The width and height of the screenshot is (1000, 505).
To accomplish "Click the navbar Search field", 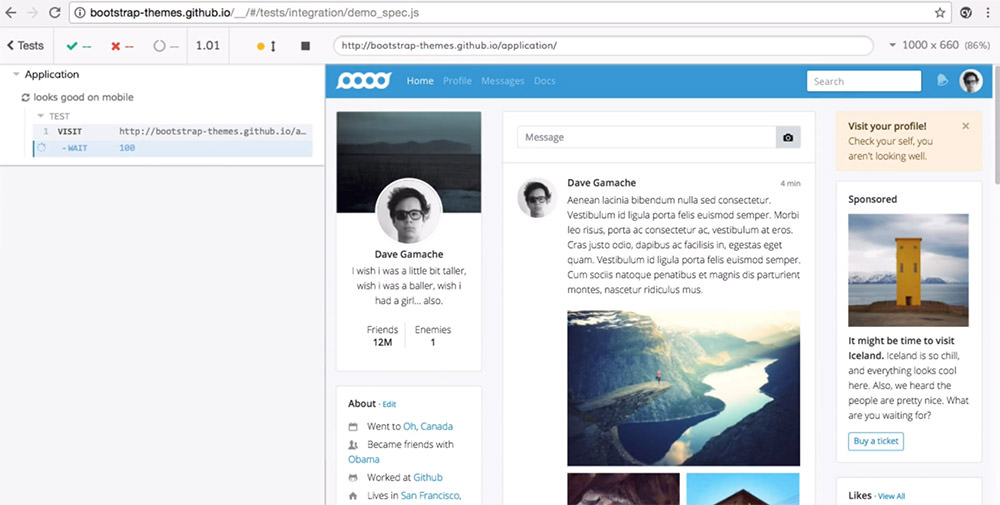I will (x=864, y=81).
